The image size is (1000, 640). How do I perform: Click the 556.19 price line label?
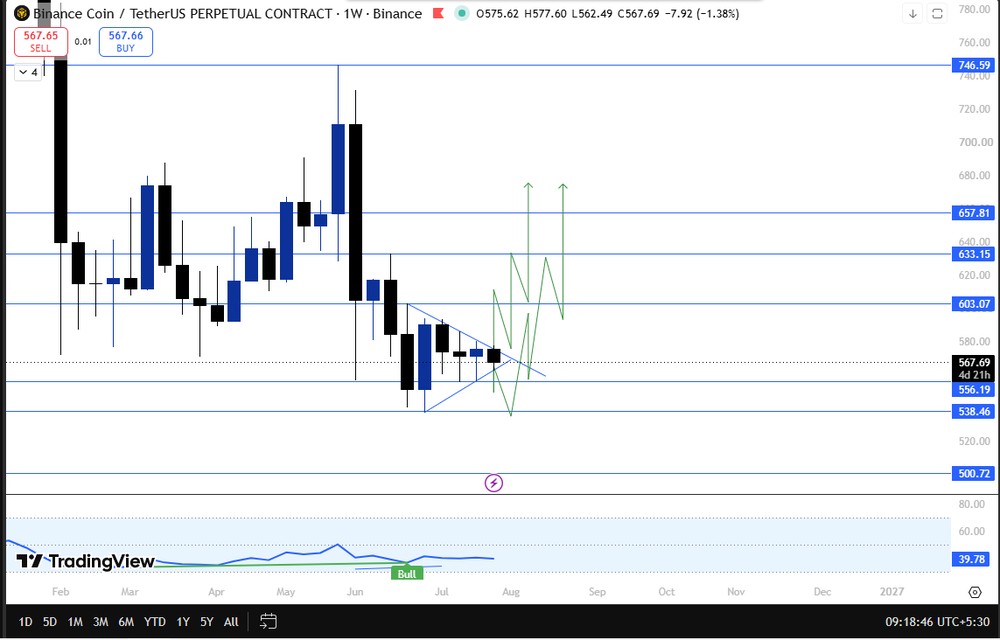tap(974, 389)
